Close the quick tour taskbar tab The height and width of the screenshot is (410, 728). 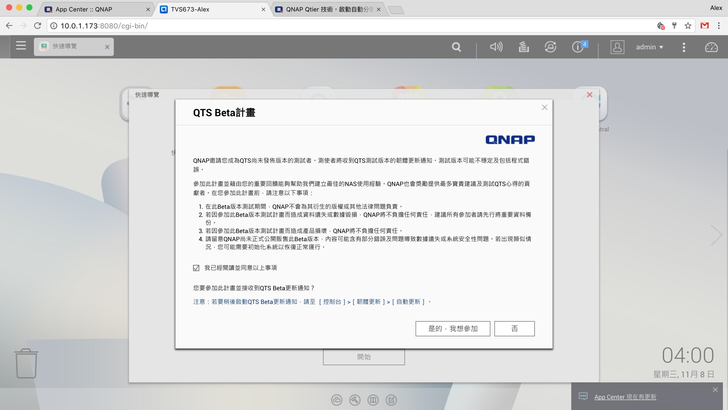(107, 47)
